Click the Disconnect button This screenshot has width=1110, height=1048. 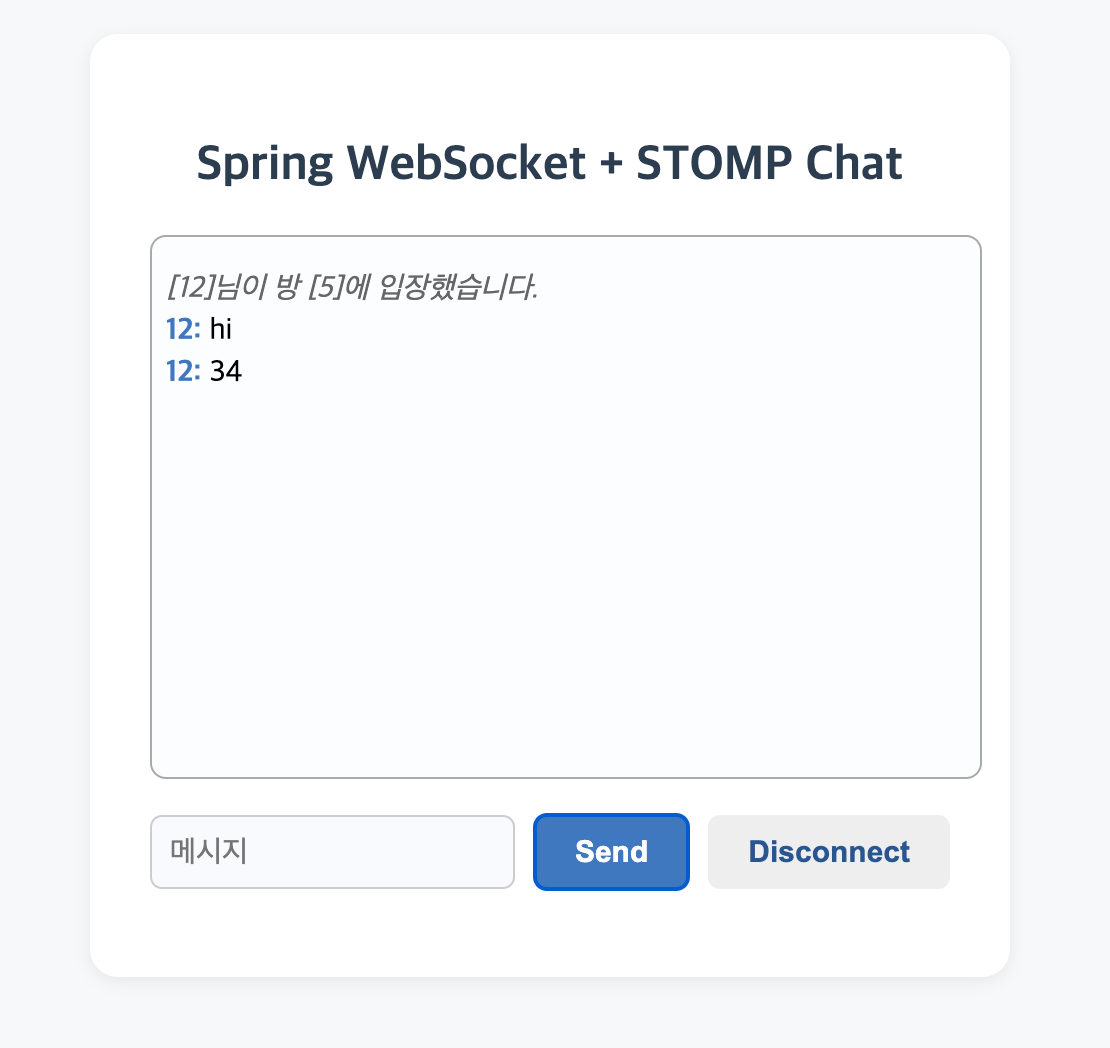click(x=828, y=852)
